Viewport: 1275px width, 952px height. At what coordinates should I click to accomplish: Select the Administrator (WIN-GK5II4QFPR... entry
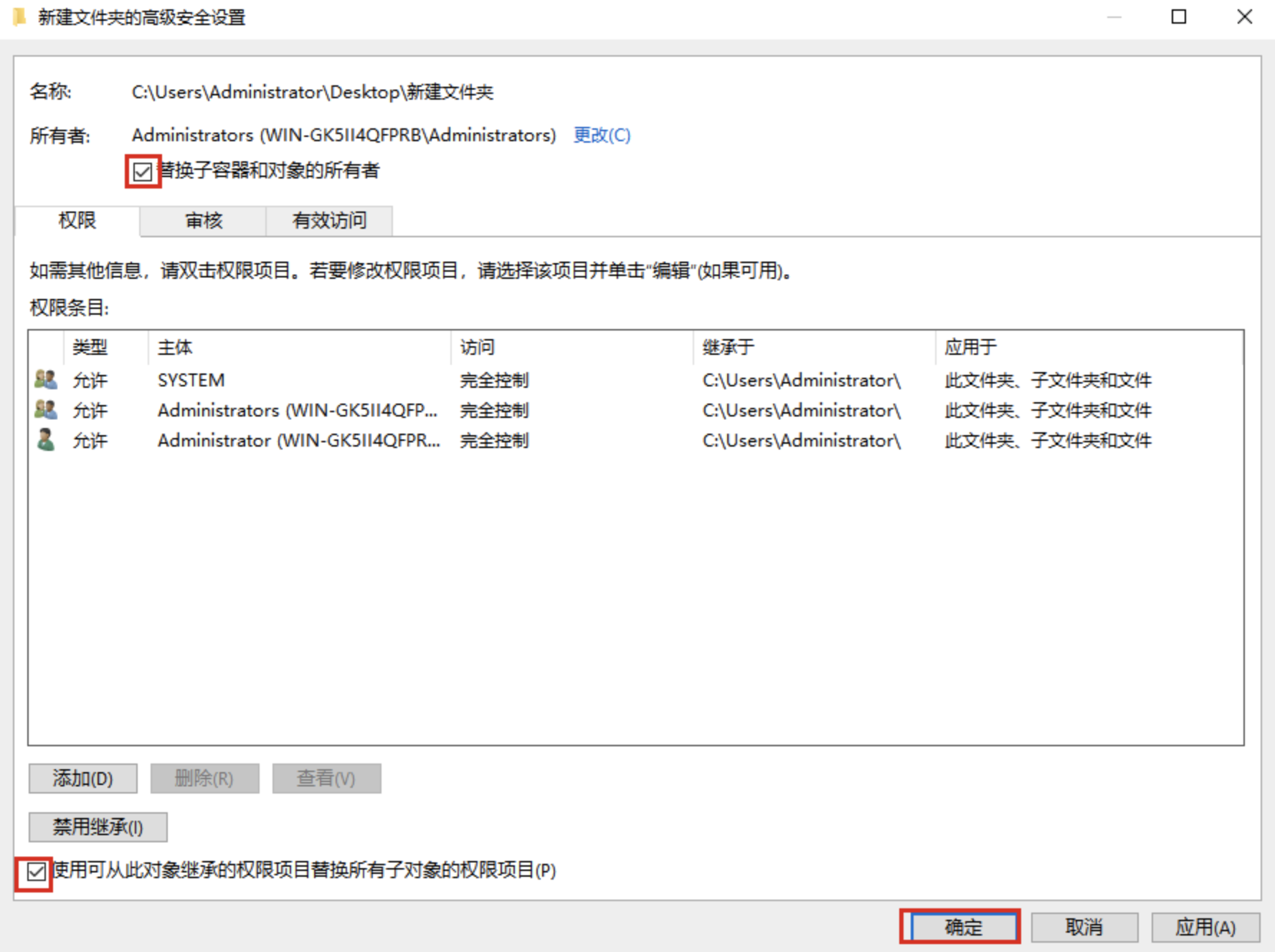click(x=635, y=439)
